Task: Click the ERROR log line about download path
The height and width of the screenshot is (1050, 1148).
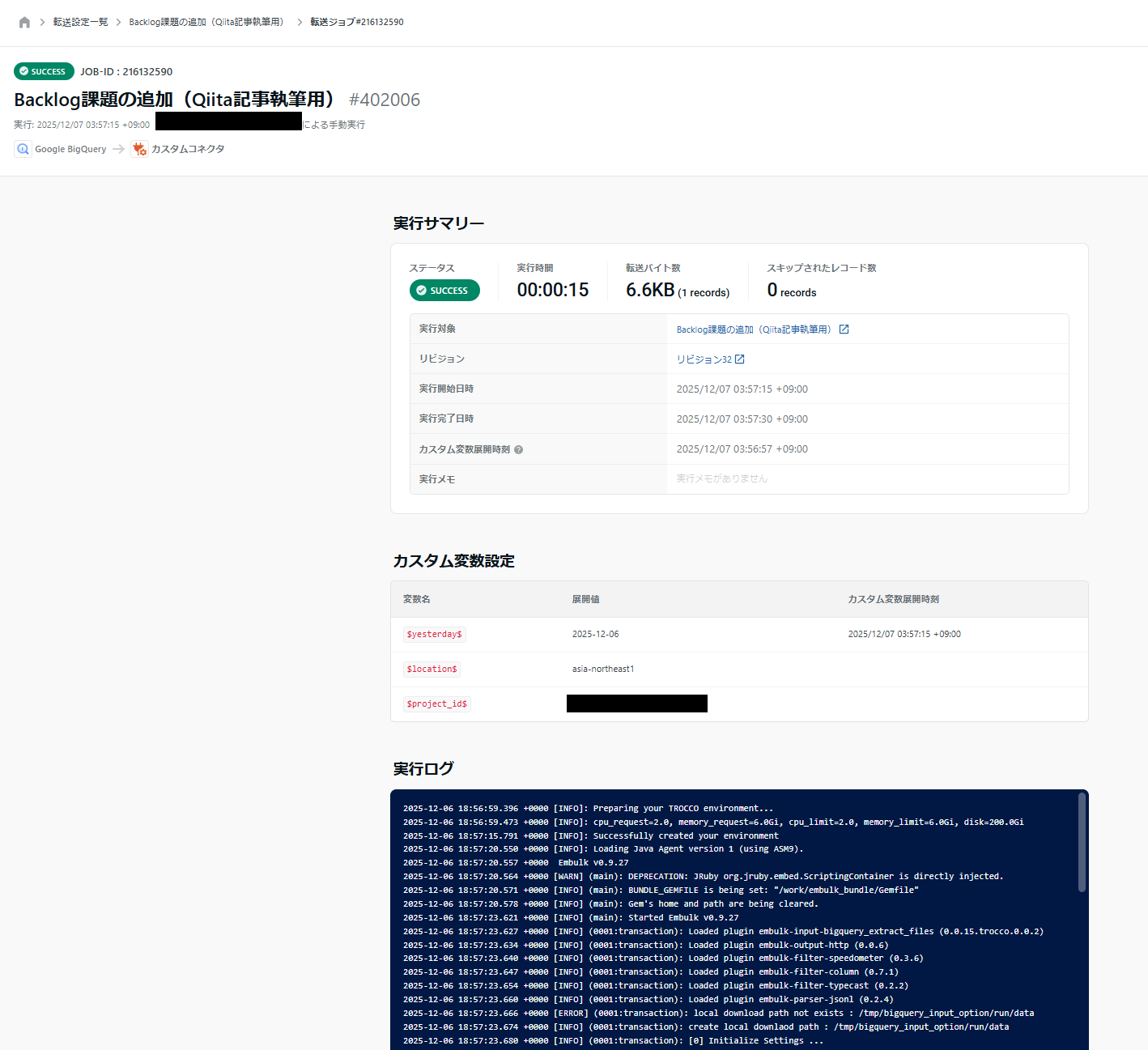Action: pos(718,1013)
